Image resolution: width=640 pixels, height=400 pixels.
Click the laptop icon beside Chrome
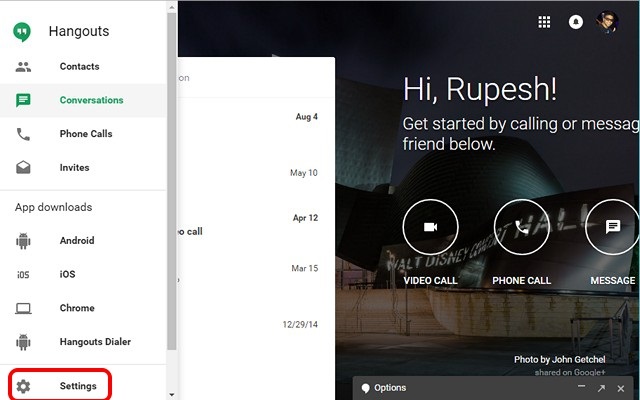tap(23, 309)
